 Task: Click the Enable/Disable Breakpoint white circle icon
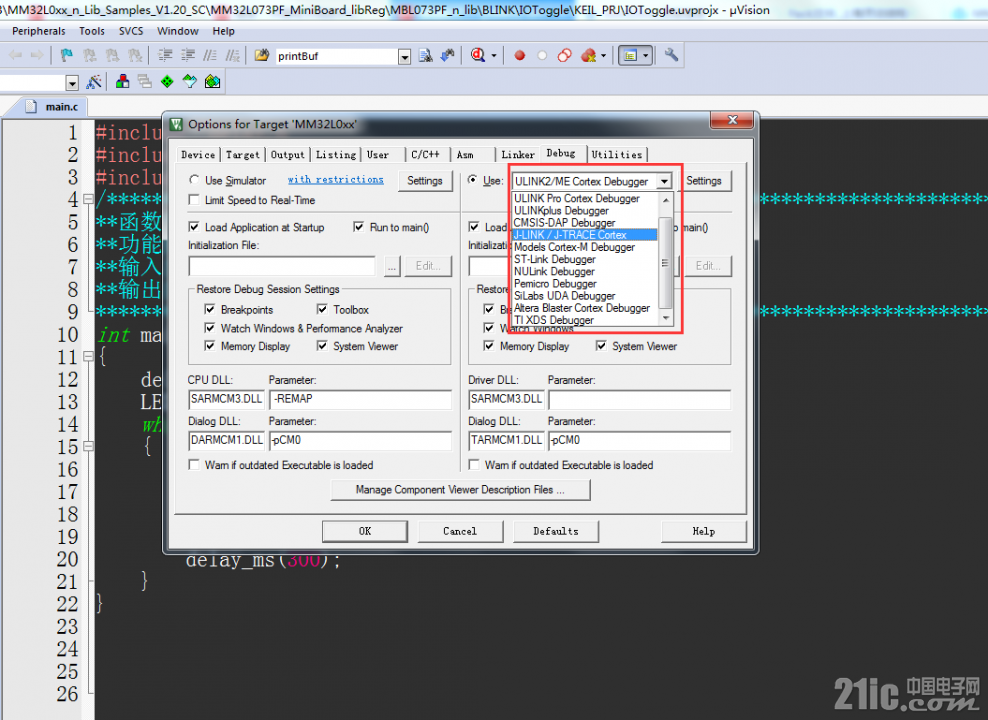[x=542, y=55]
